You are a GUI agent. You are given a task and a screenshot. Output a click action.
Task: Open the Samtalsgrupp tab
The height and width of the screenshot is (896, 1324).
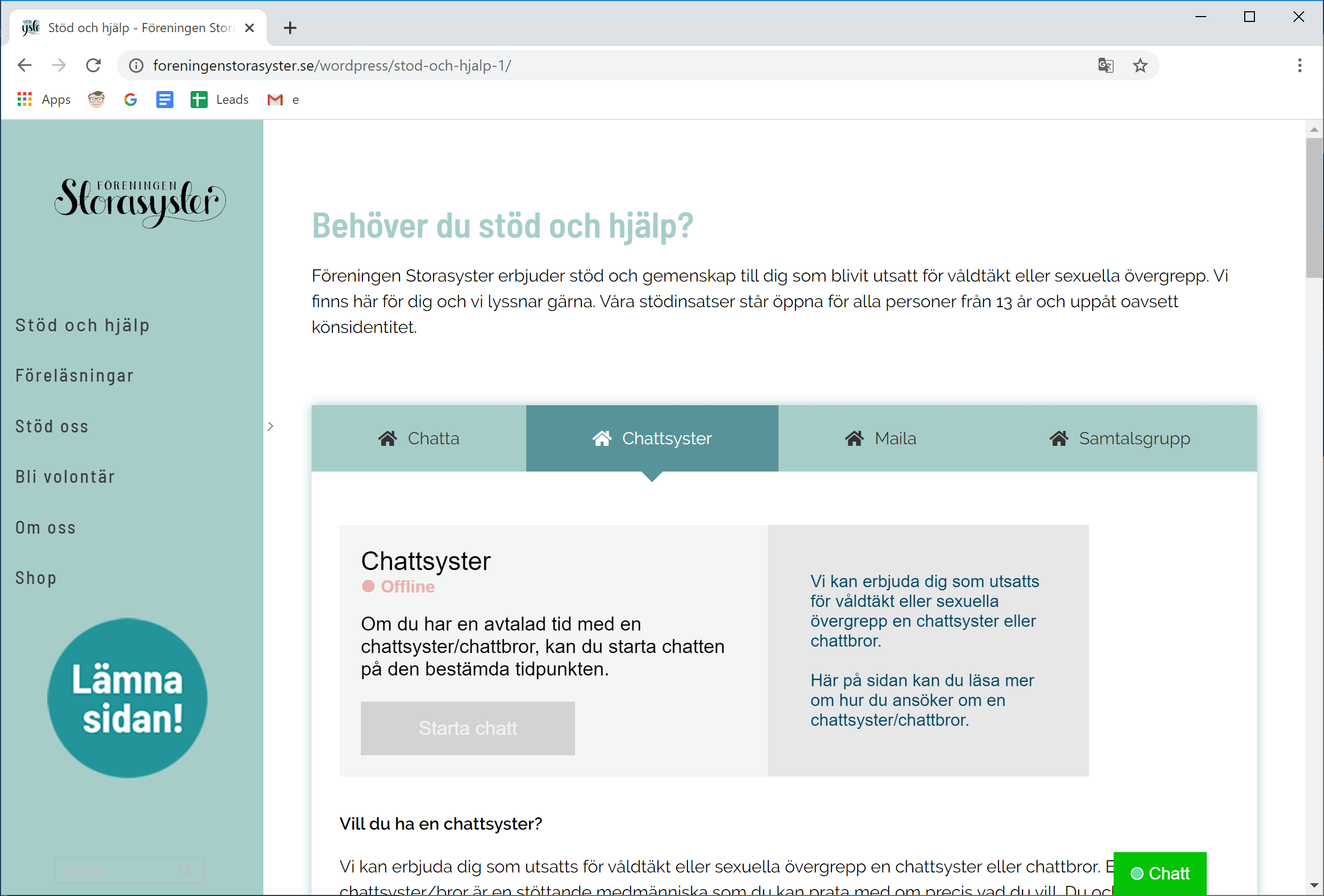[1119, 438]
